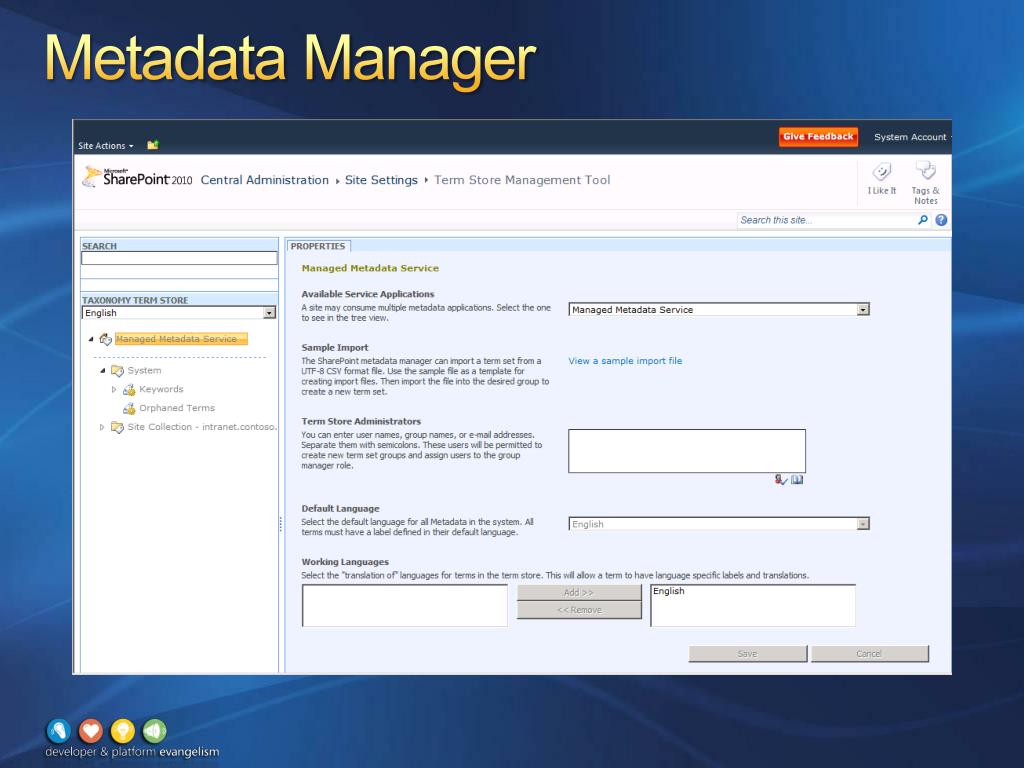The width and height of the screenshot is (1024, 768).
Task: Click the blue developer evangelism icon
Action: (x=59, y=731)
